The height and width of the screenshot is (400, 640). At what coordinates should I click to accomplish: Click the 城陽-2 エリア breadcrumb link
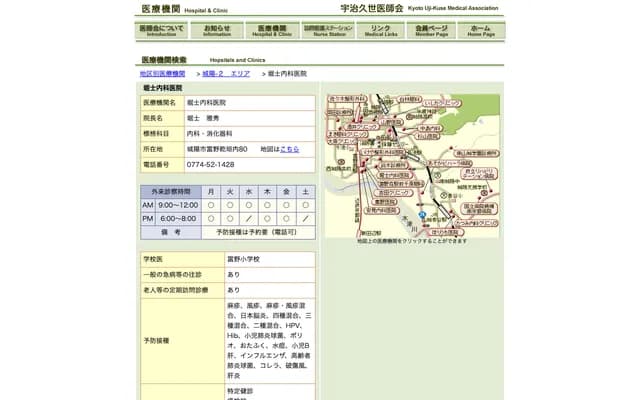coord(226,74)
